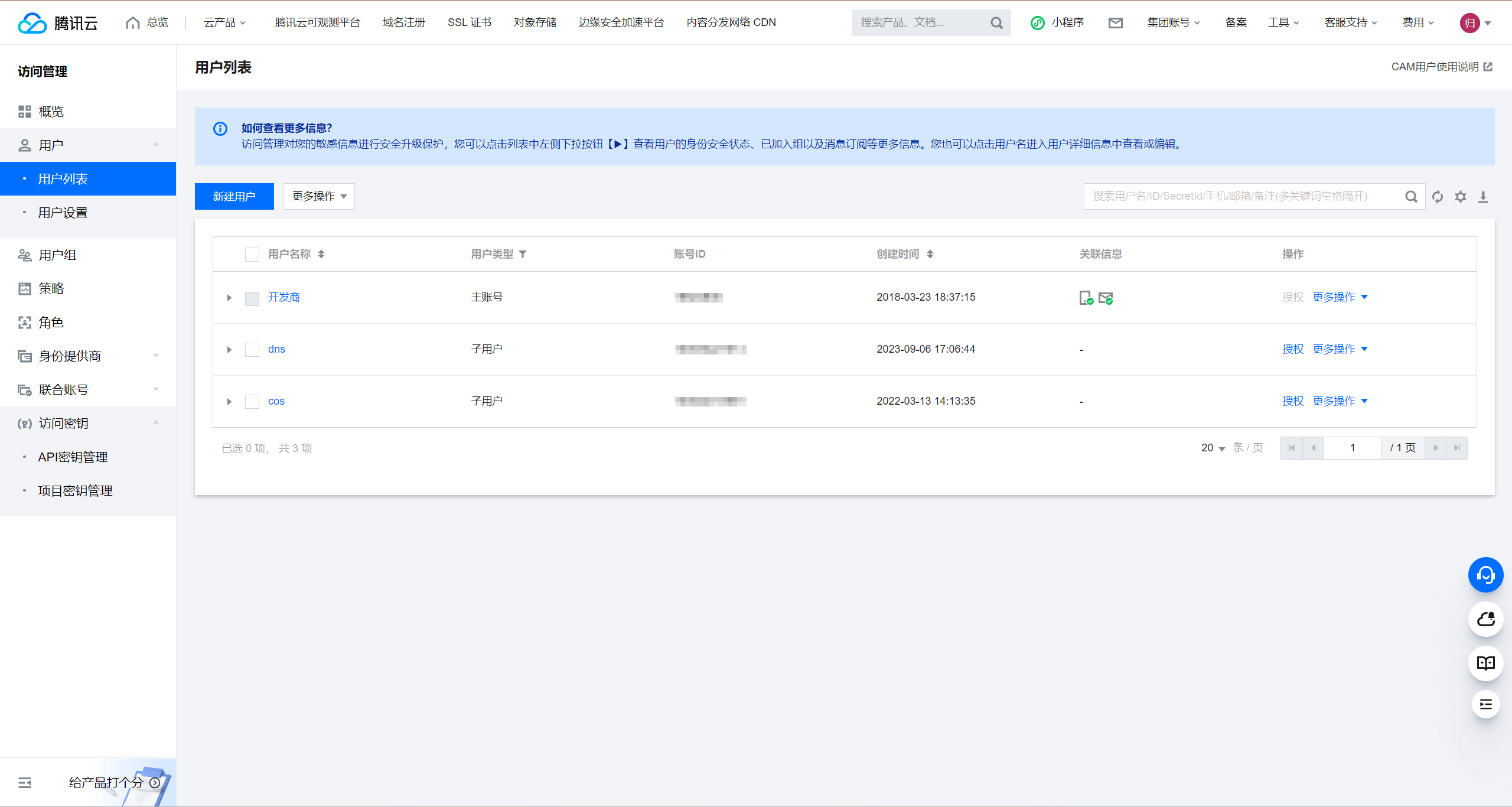Screen dimensions: 1512x807
Task: Click the download user list icon
Action: [1484, 196]
